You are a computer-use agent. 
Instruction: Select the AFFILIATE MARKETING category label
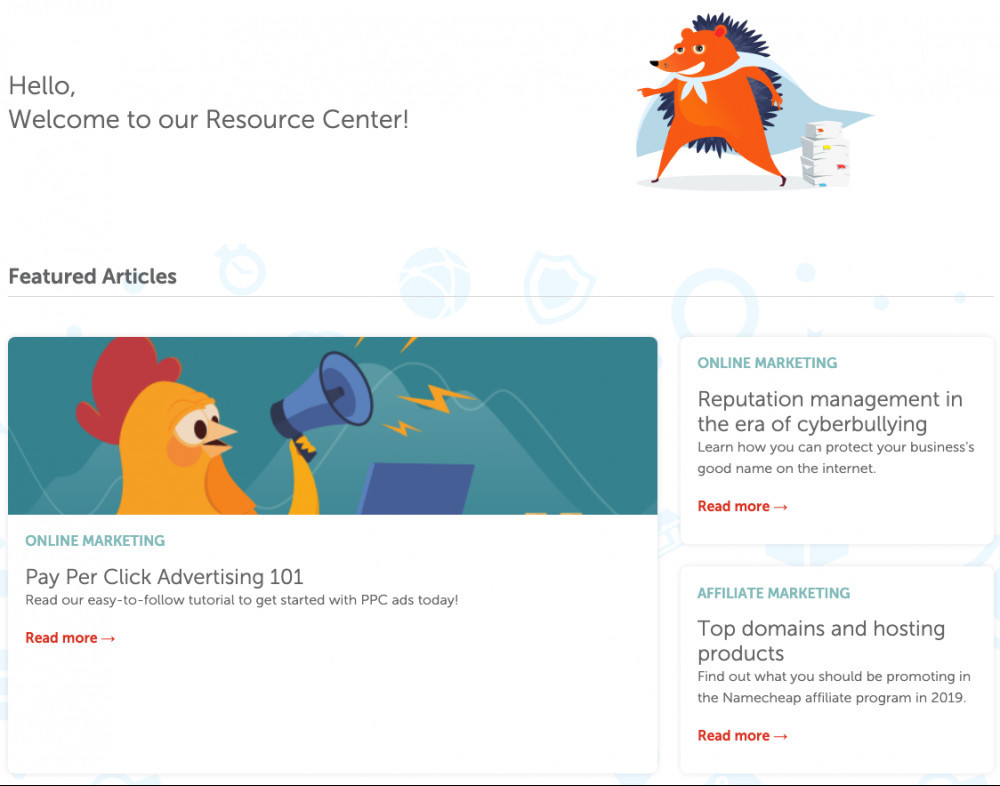[x=774, y=593]
